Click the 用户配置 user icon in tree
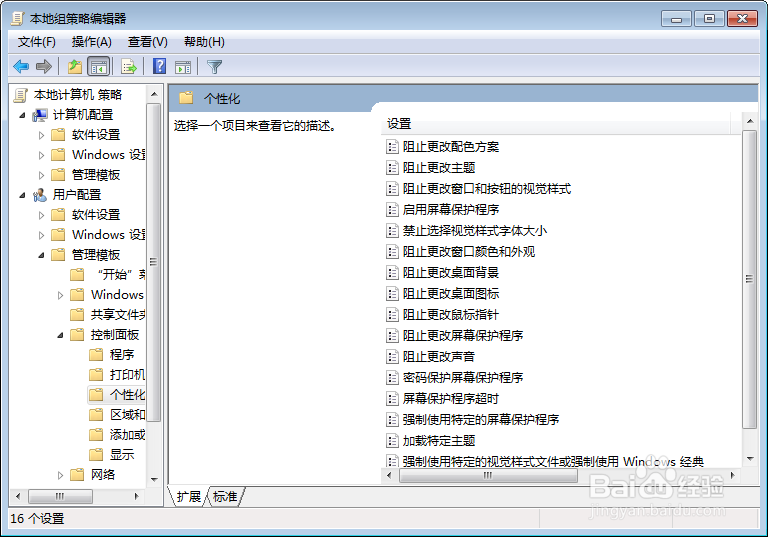 click(40, 195)
